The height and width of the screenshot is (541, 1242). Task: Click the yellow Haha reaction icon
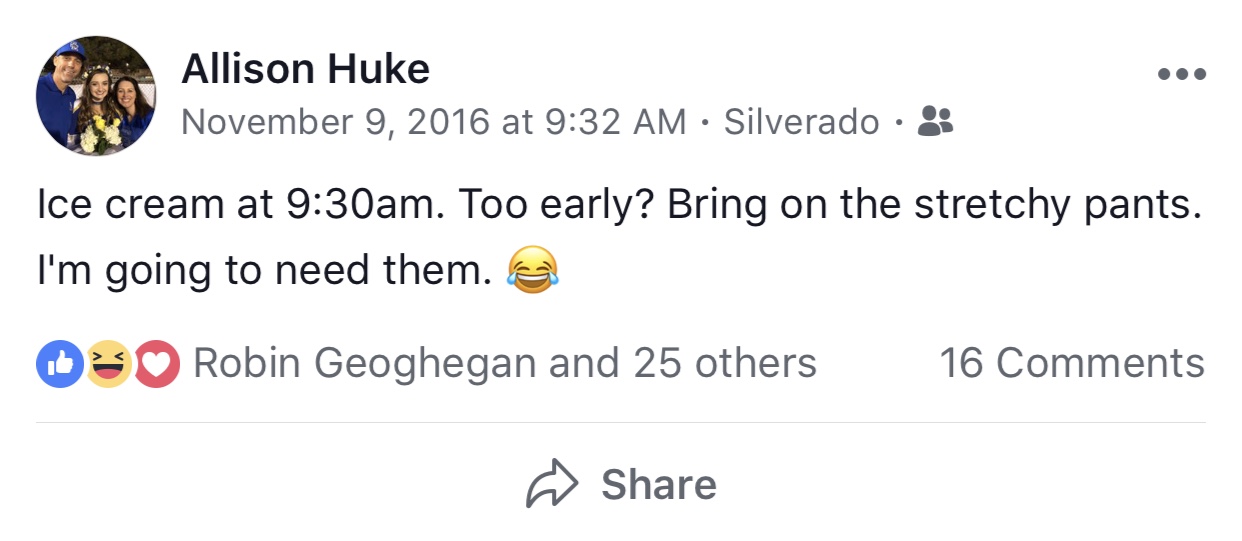pyautogui.click(x=108, y=364)
